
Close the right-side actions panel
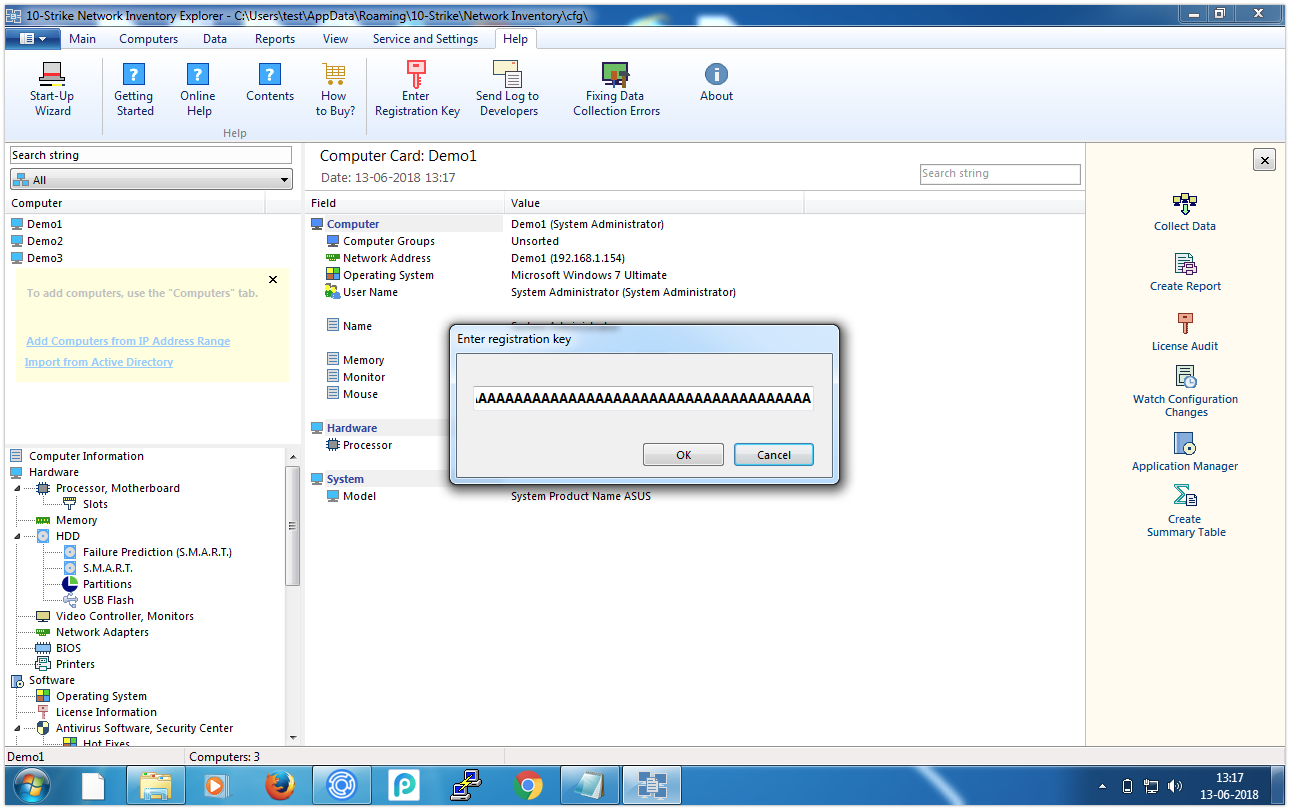point(1264,160)
